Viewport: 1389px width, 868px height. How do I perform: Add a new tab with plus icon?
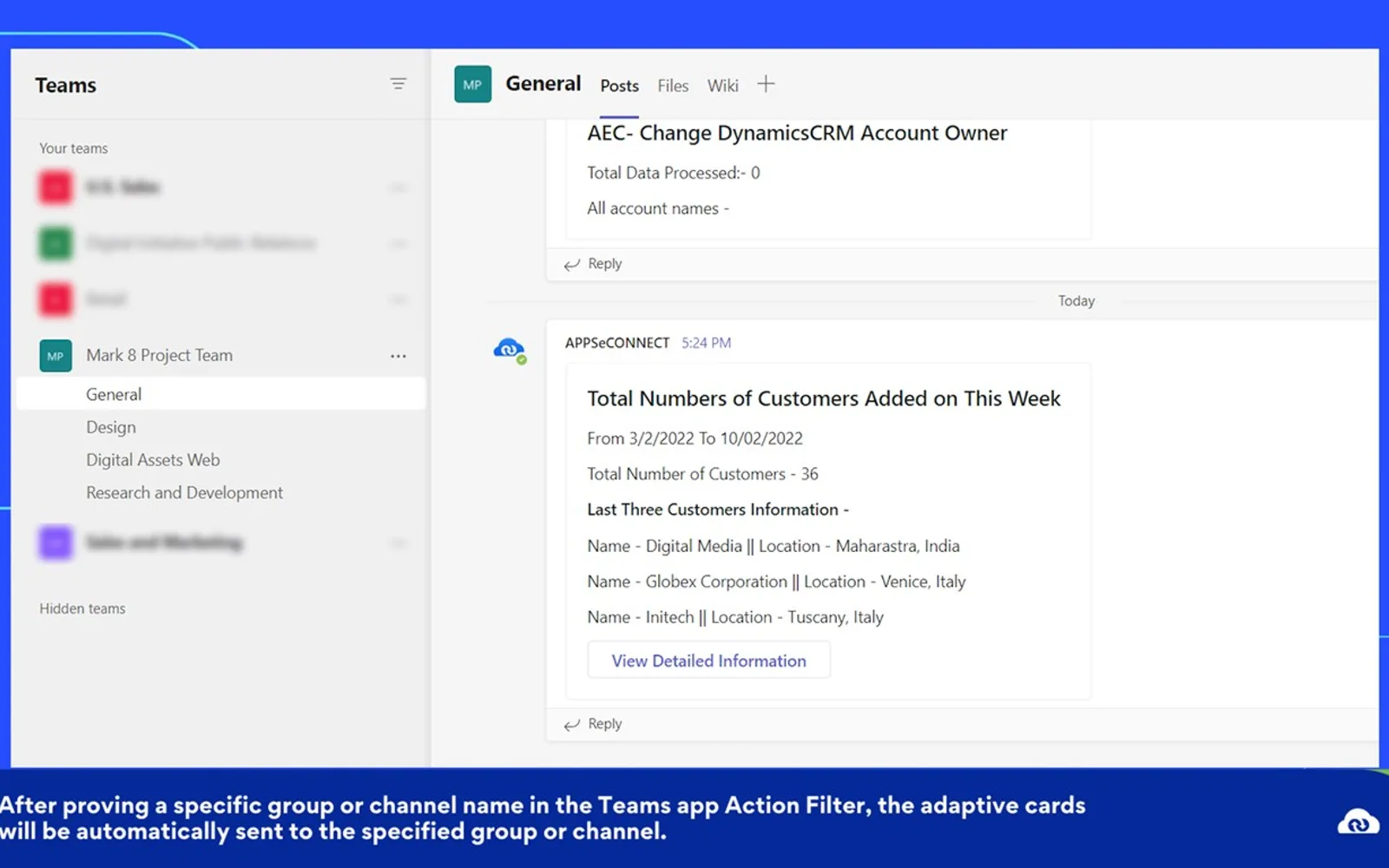coord(766,84)
